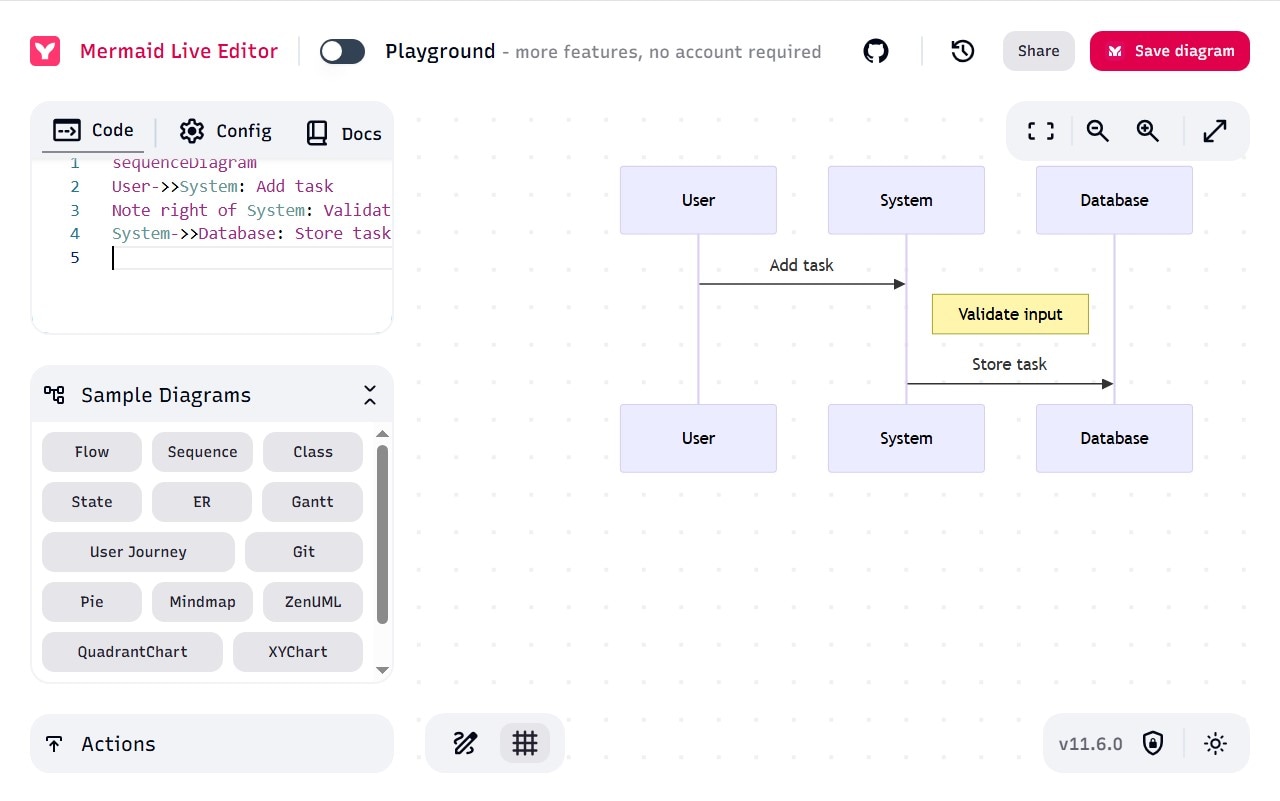The image size is (1280, 801).
Task: Click the Sample Diagrams panel icon
Action: point(54,395)
